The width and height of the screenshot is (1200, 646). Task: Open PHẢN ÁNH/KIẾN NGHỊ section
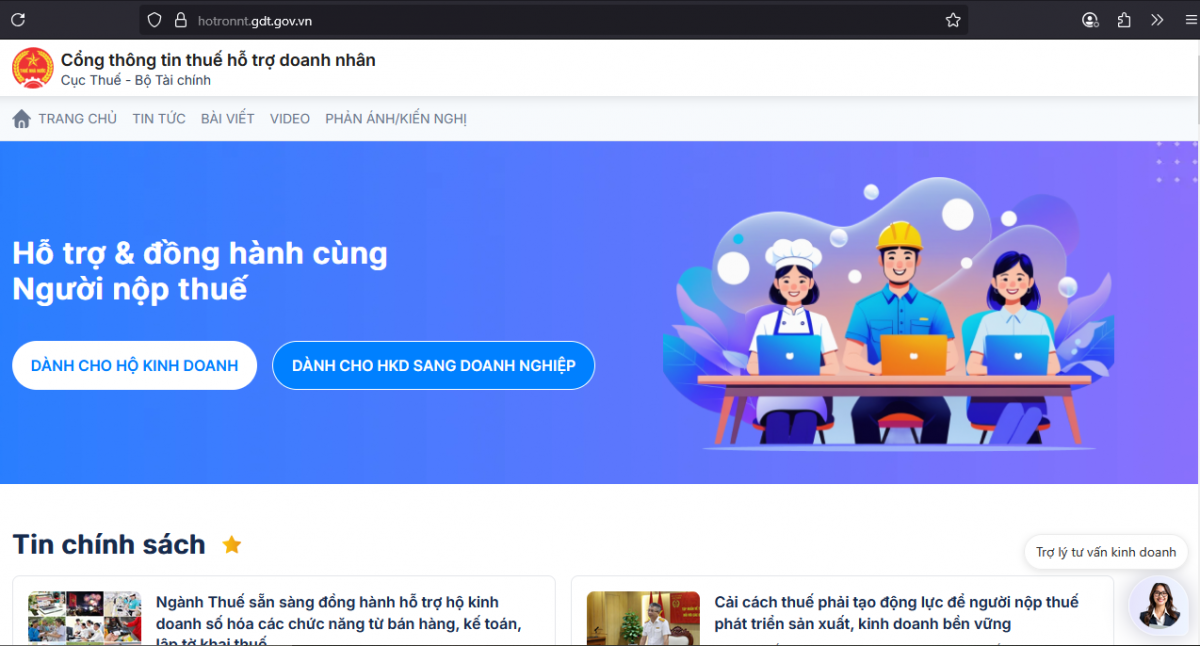[395, 118]
